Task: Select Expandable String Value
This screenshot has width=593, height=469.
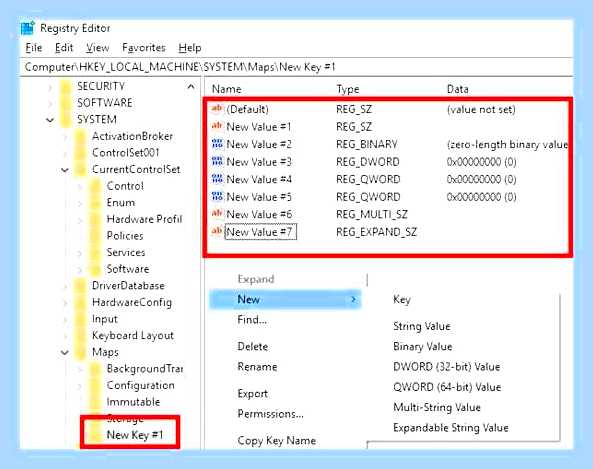Action: point(451,428)
